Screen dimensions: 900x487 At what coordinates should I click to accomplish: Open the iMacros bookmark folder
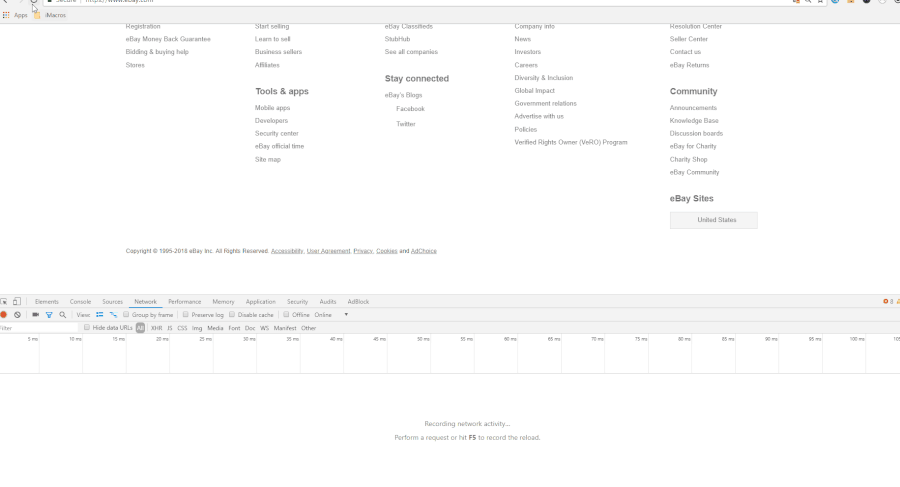coord(50,16)
